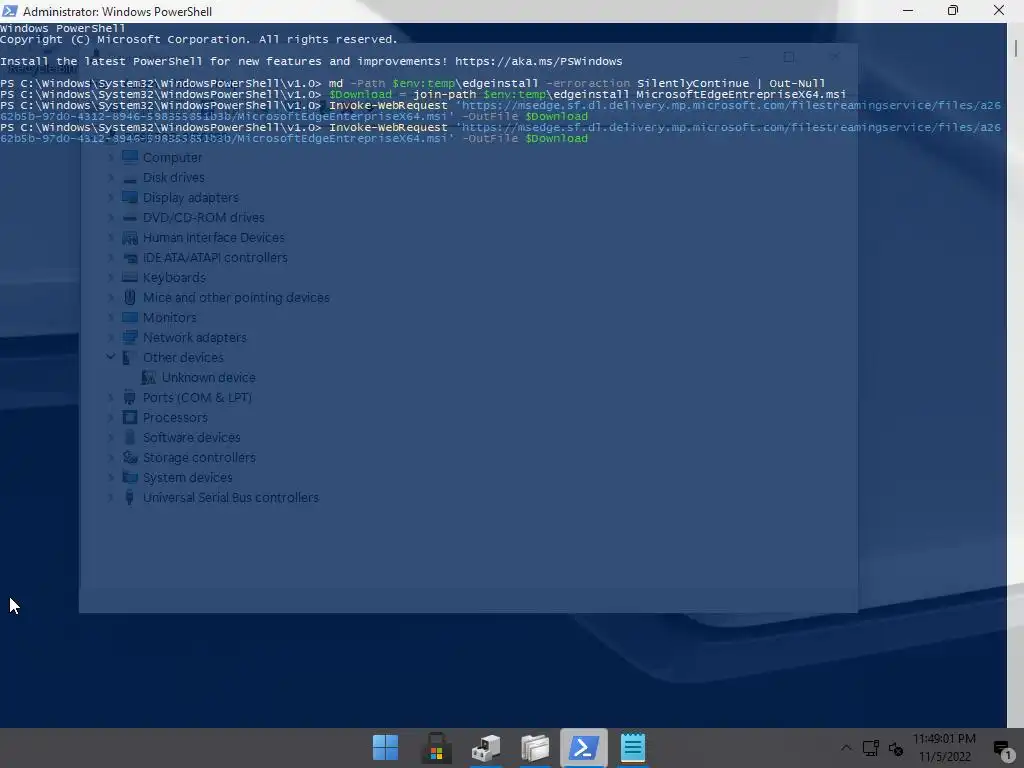
Task: Click 'Processors' label in Device Manager
Action: pyautogui.click(x=175, y=417)
